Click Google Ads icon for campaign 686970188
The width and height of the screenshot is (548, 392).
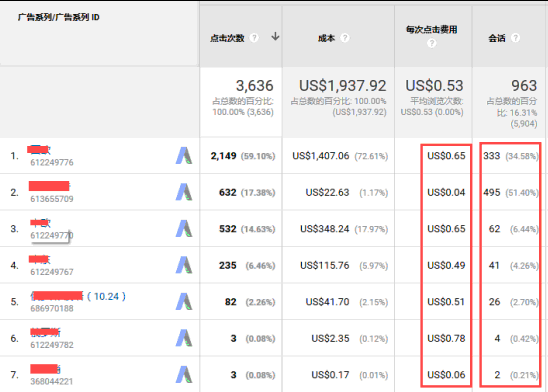(184, 302)
